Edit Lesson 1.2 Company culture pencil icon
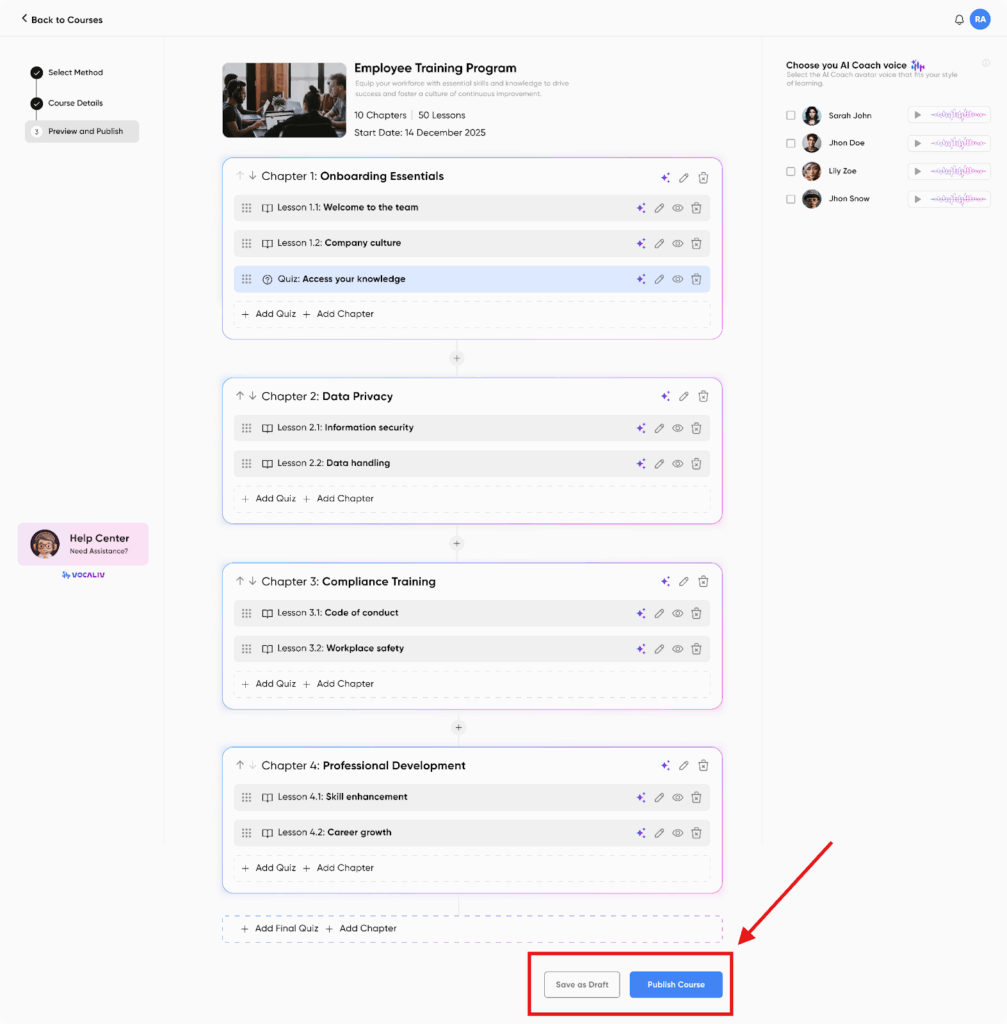The height and width of the screenshot is (1024, 1007). 659,244
